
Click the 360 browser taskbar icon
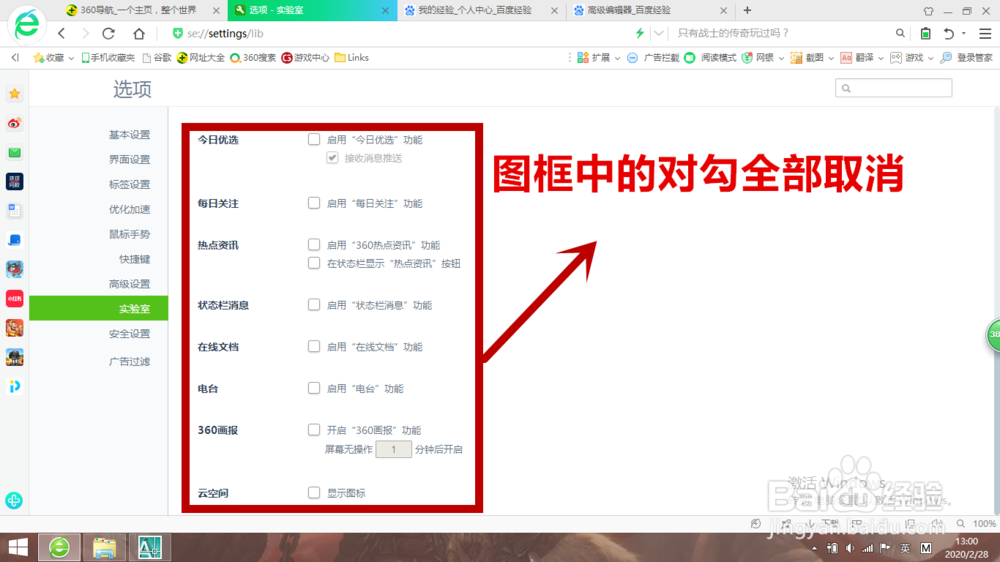point(60,547)
